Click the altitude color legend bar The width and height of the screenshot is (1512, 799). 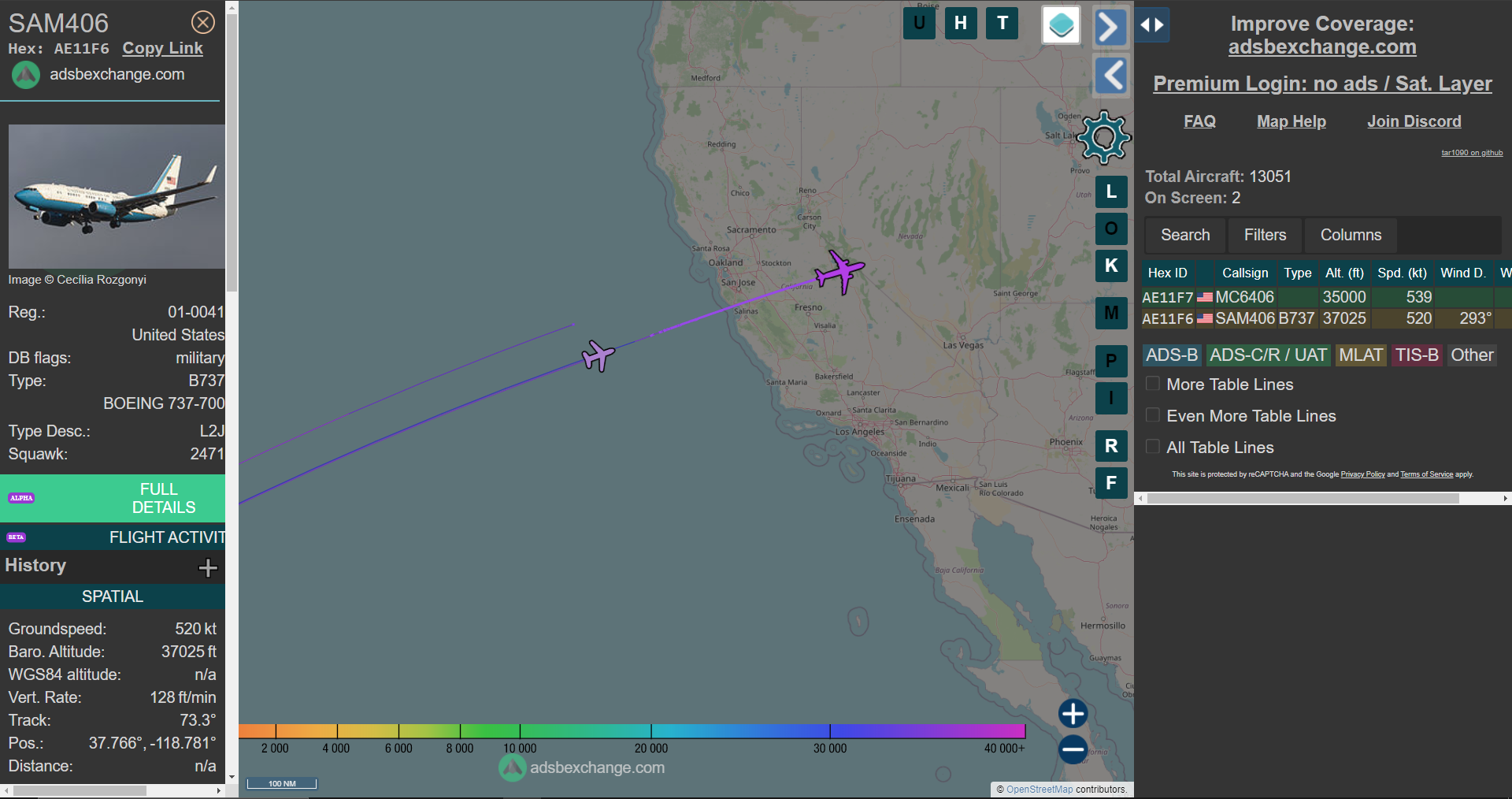(x=632, y=731)
